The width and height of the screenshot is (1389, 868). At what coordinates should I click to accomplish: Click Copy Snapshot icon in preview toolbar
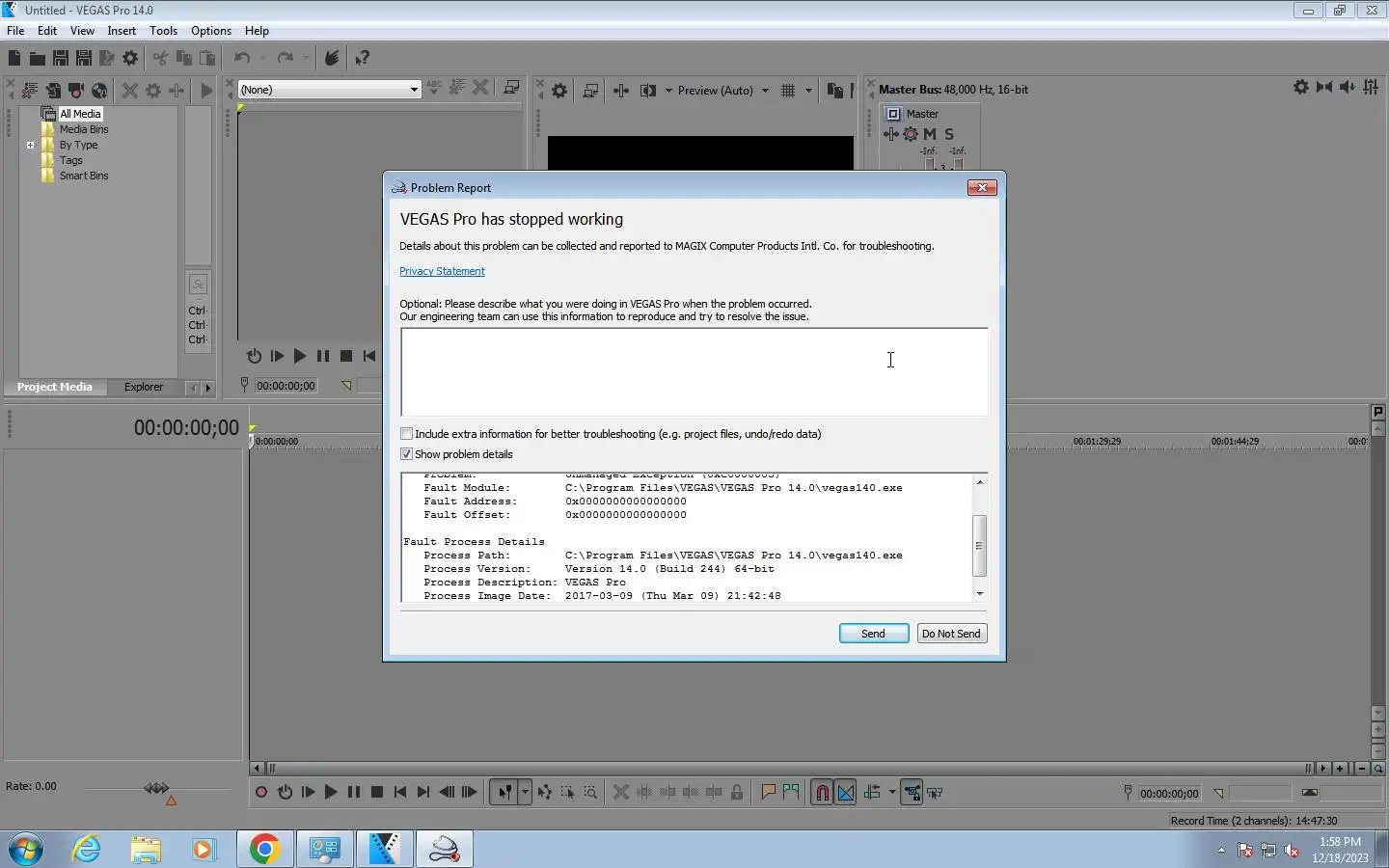[835, 91]
